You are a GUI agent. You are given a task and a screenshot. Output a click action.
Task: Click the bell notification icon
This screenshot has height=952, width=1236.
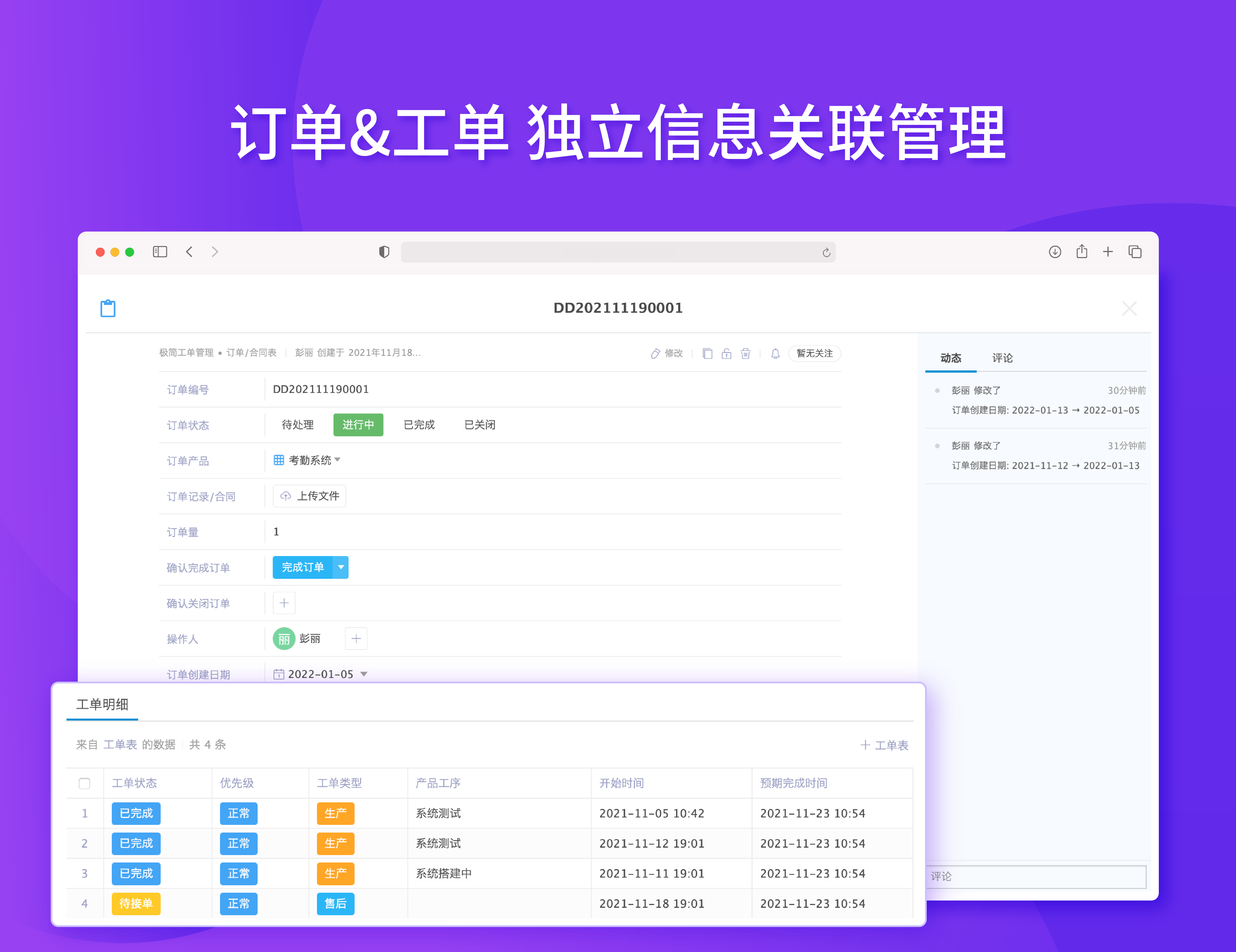pos(775,354)
